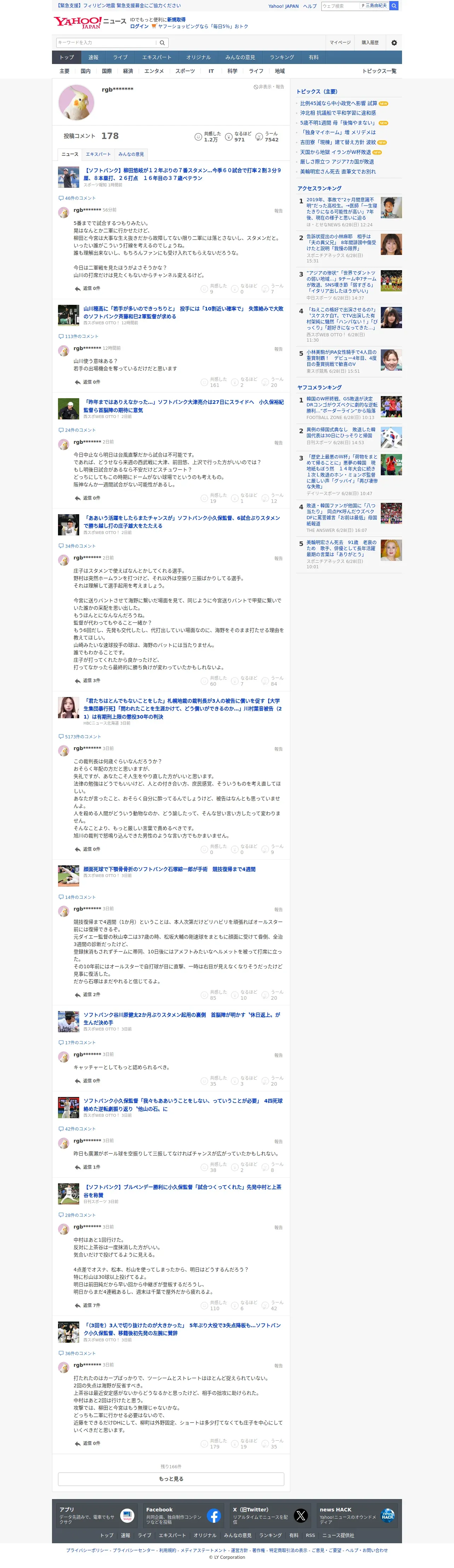454x1568 pixels.
Task: Click the speech bubble beside 46件のコメント
Action: [x=61, y=198]
